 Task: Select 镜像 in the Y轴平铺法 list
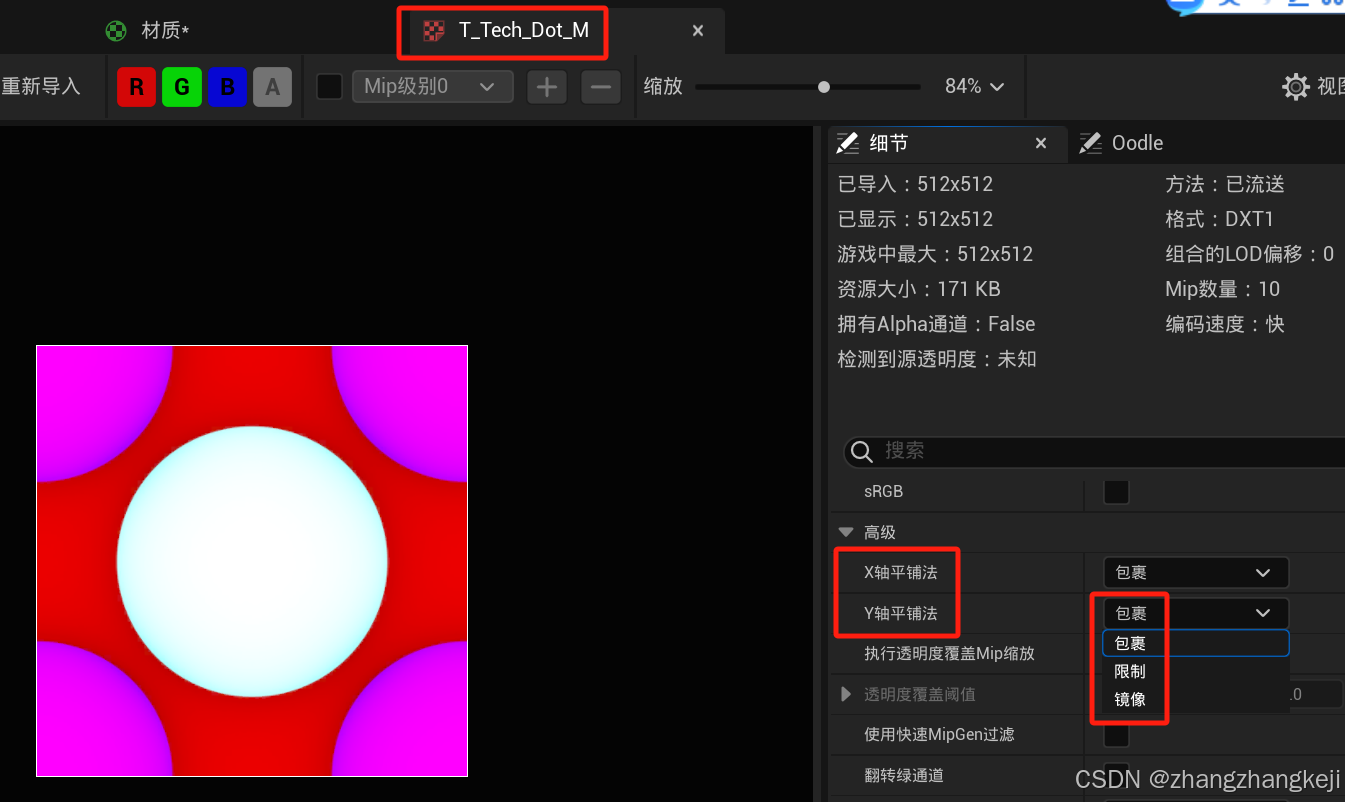click(1129, 699)
